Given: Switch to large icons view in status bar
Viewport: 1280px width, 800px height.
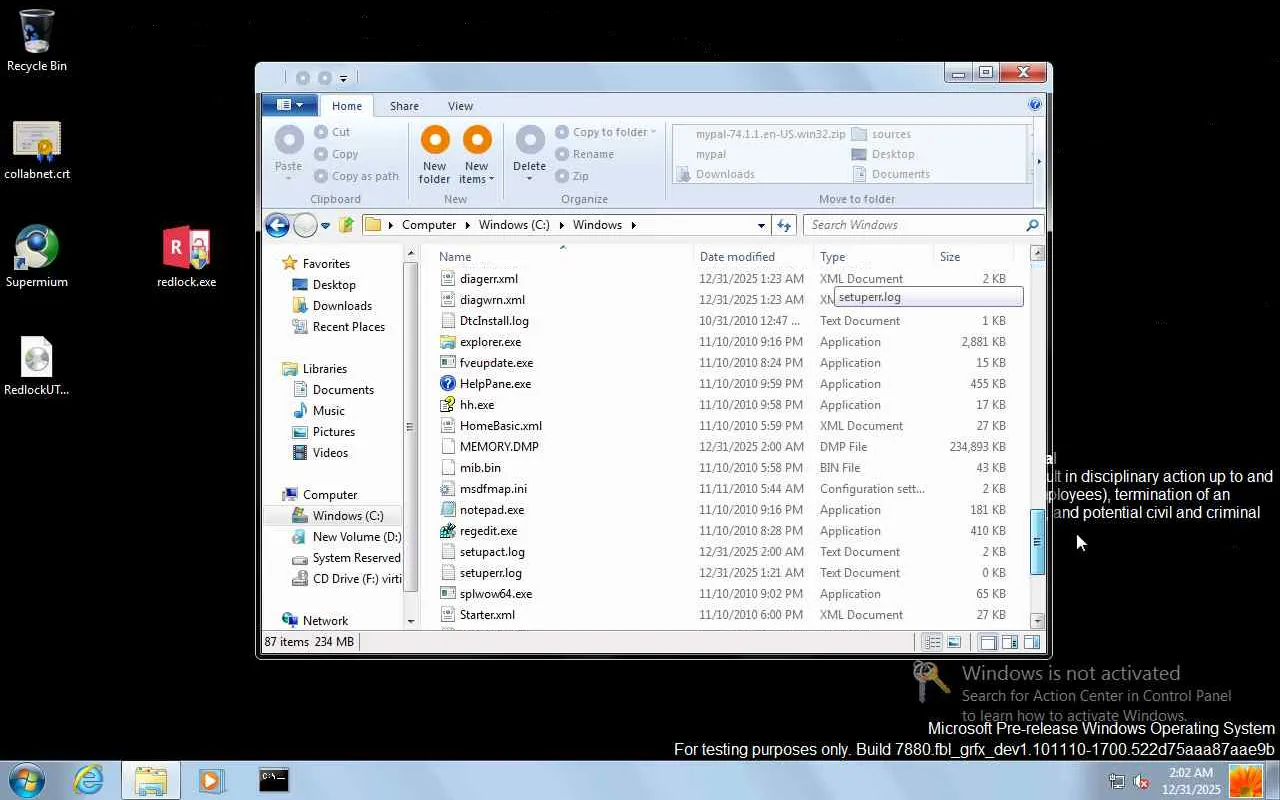Looking at the screenshot, I should pyautogui.click(x=954, y=642).
